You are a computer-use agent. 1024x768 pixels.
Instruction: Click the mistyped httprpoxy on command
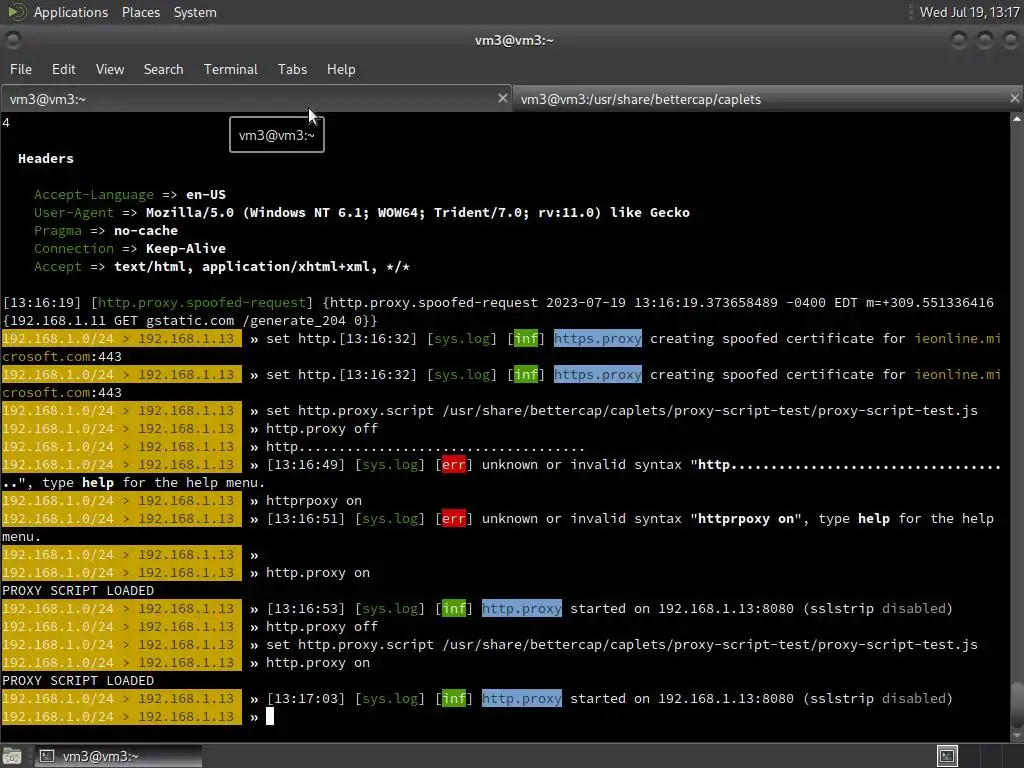point(313,500)
